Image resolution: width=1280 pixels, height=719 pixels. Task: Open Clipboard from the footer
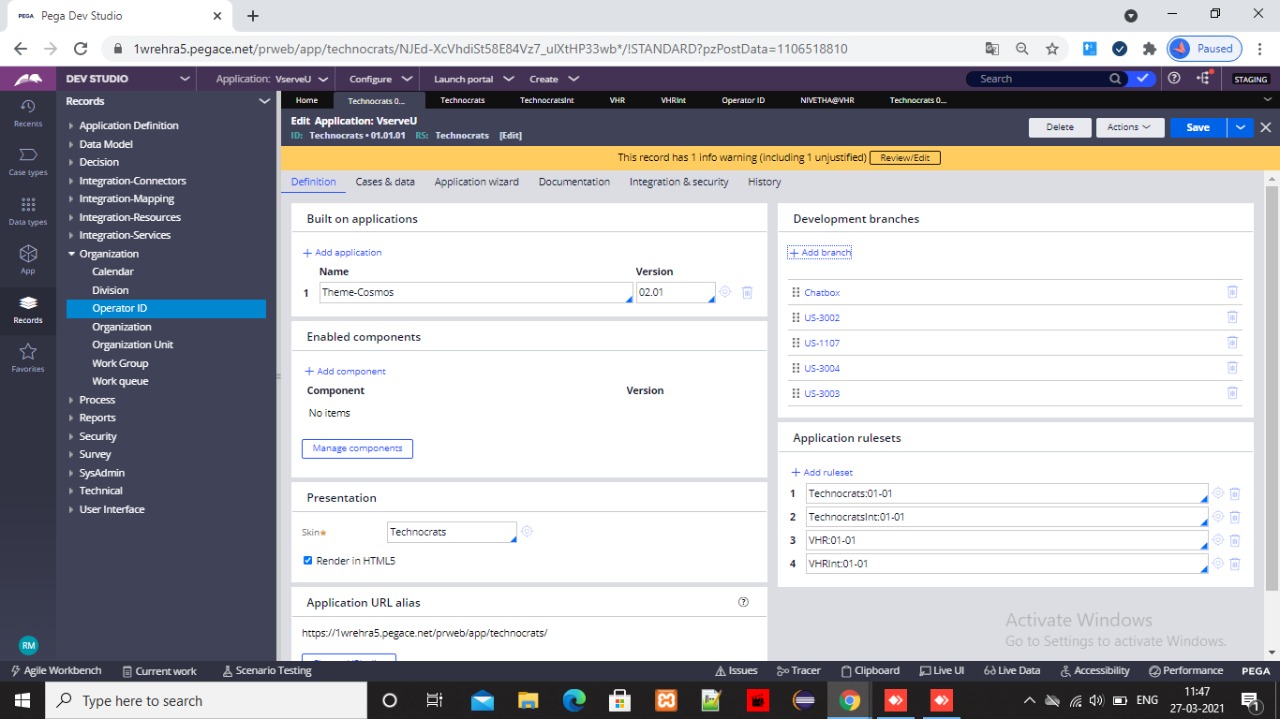[x=870, y=671]
